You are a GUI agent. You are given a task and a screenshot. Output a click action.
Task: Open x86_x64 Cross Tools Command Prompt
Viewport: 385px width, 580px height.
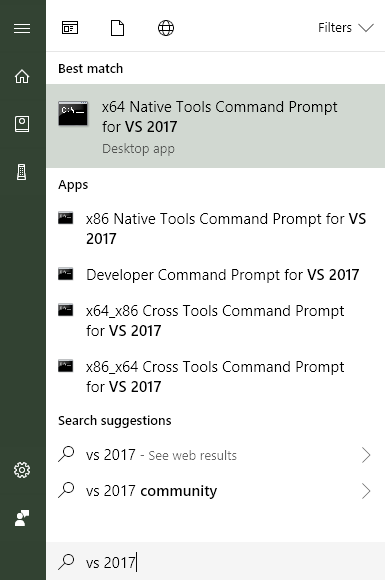point(216,377)
